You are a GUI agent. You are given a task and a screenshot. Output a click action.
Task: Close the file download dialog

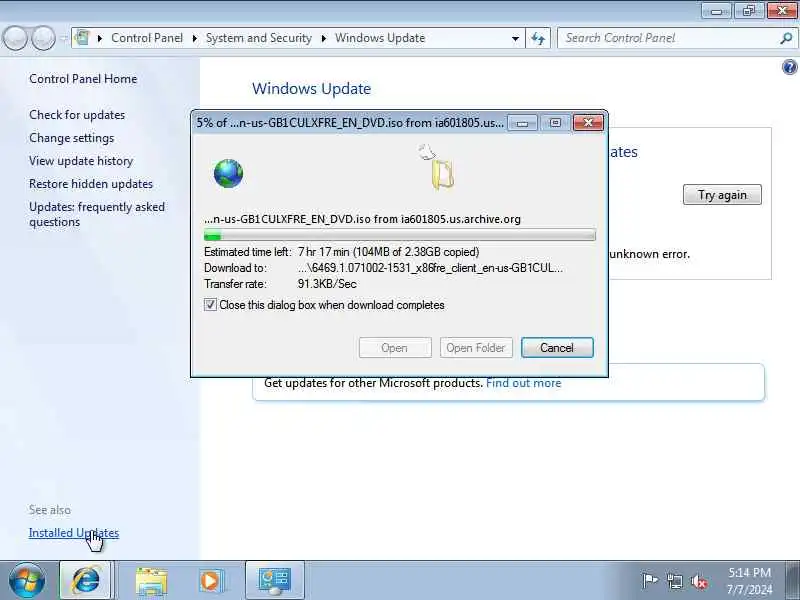point(588,123)
